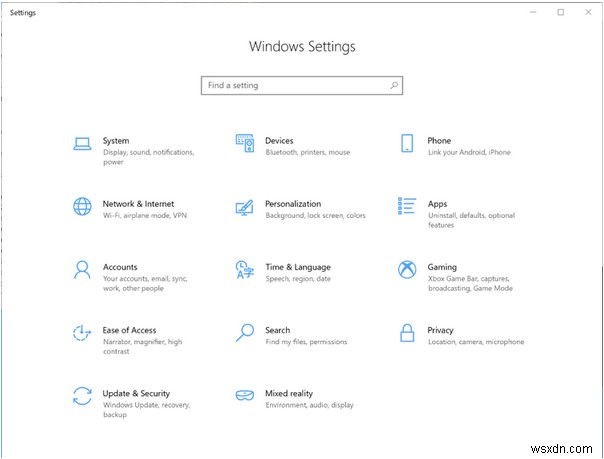Open the Gaming category title

[x=442, y=267]
